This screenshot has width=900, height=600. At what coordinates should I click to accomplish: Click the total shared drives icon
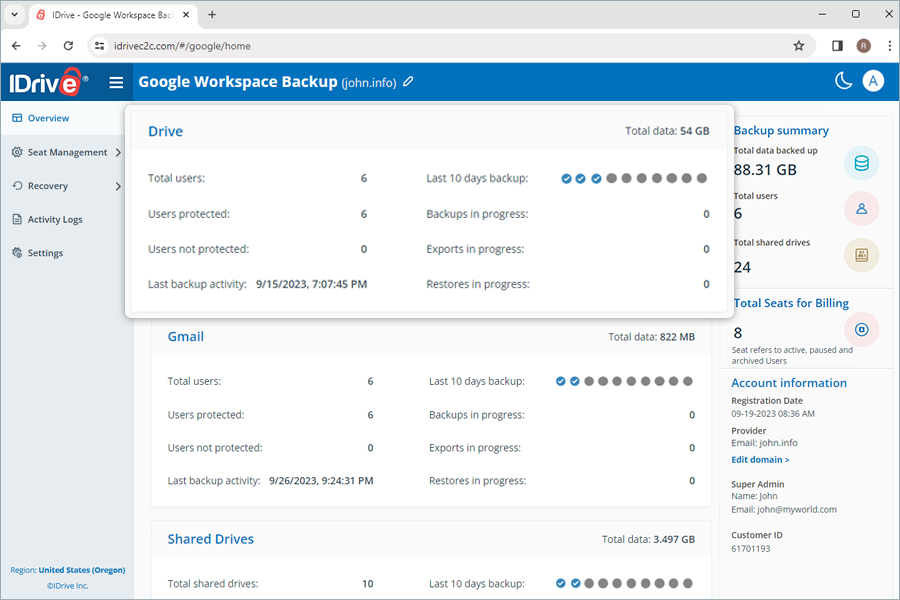[861, 256]
